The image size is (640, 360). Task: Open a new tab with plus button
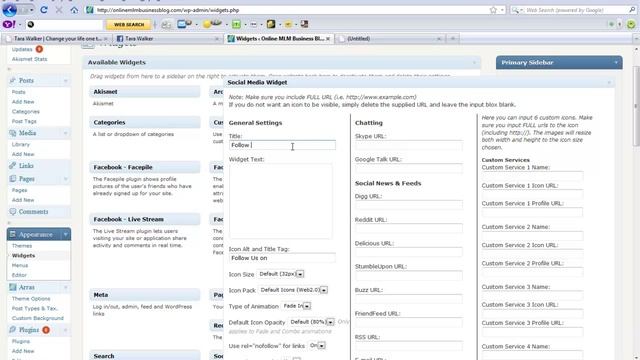453,39
